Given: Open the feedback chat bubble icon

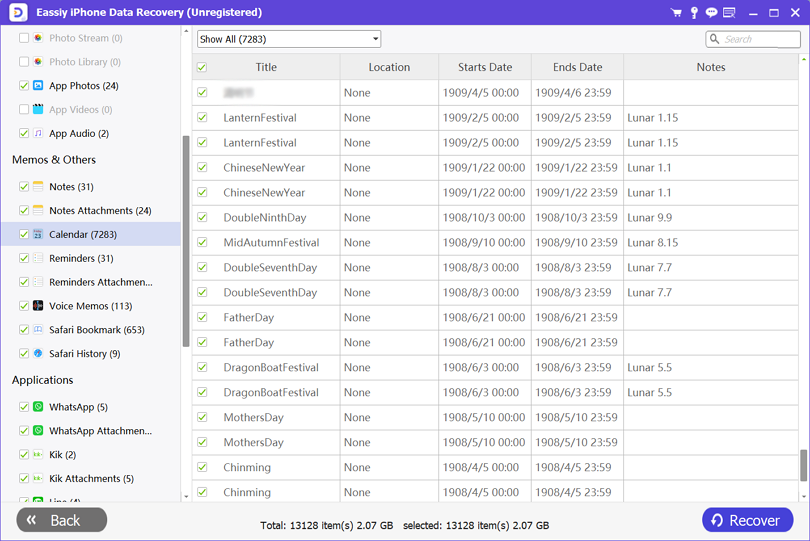Looking at the screenshot, I should coord(711,12).
